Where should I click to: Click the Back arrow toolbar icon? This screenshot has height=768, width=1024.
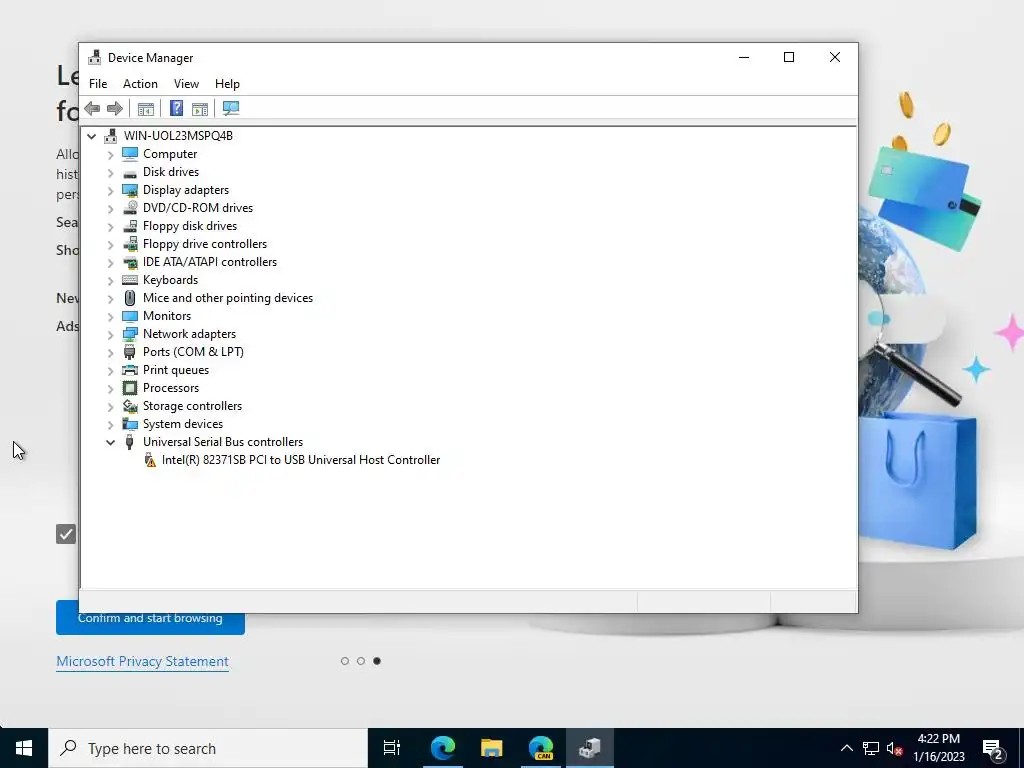pyautogui.click(x=92, y=108)
